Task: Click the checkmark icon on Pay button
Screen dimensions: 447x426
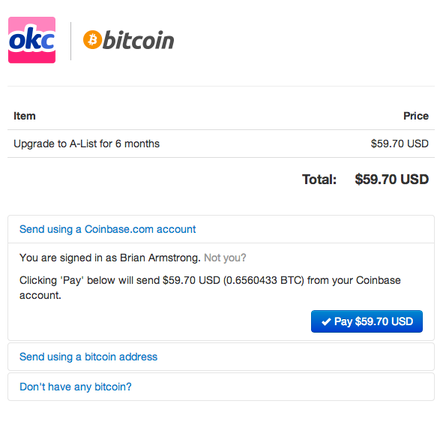Action: [326, 322]
